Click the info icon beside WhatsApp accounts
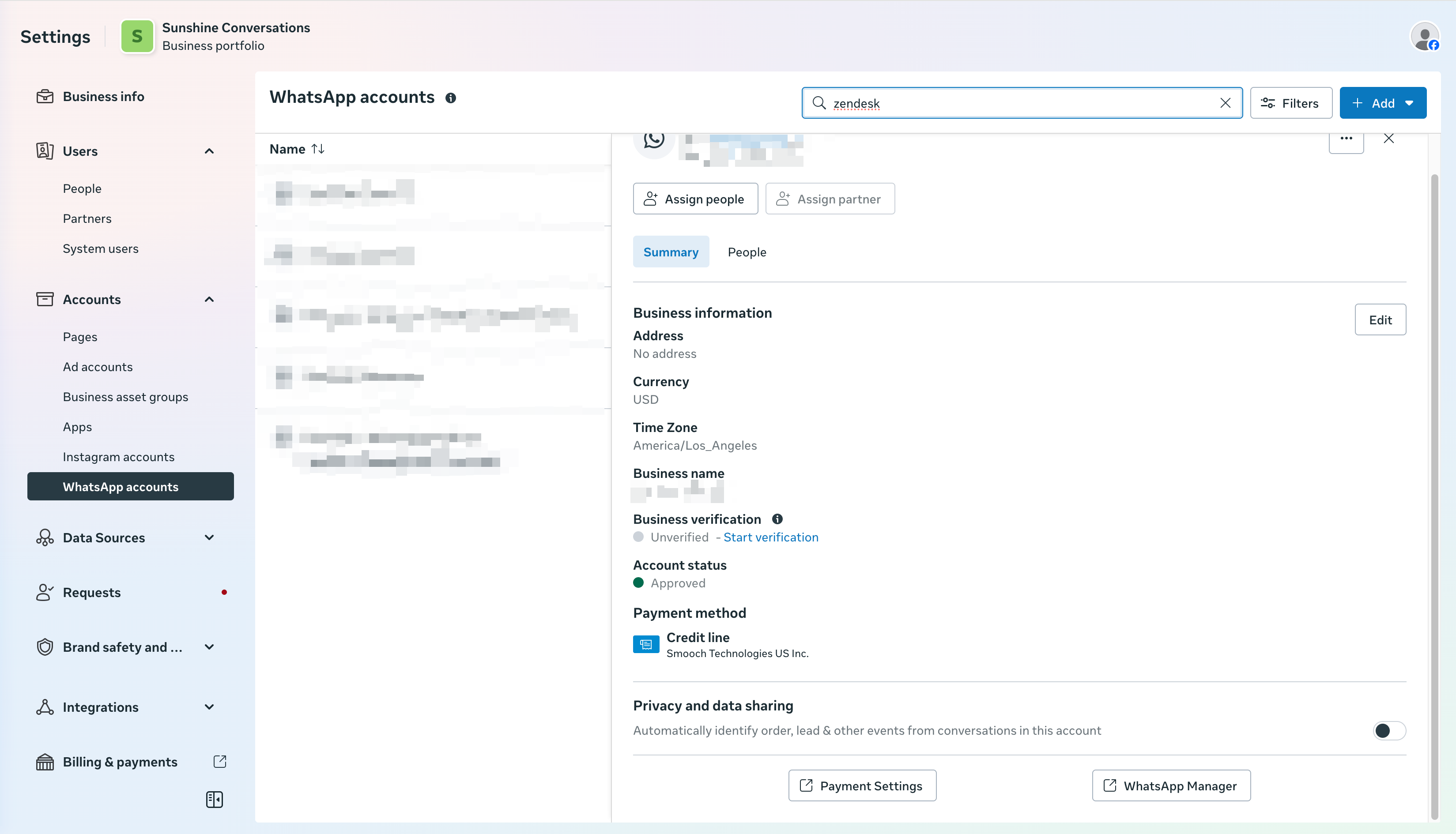 (x=450, y=98)
